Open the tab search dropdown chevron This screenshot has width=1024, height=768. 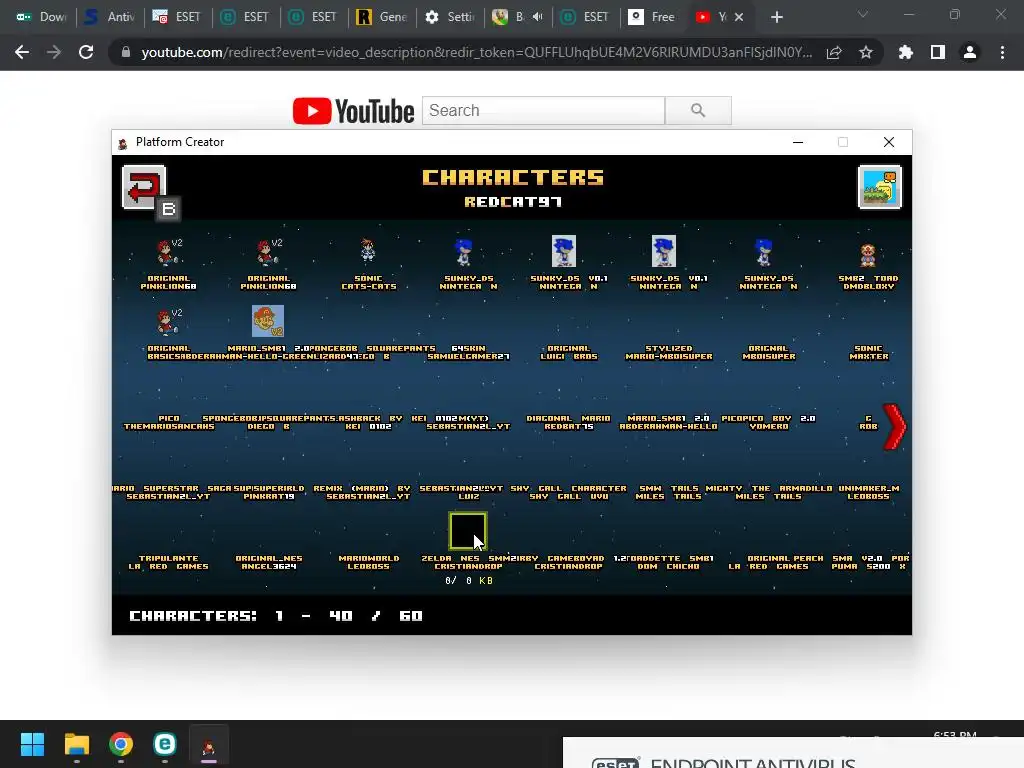(x=863, y=14)
